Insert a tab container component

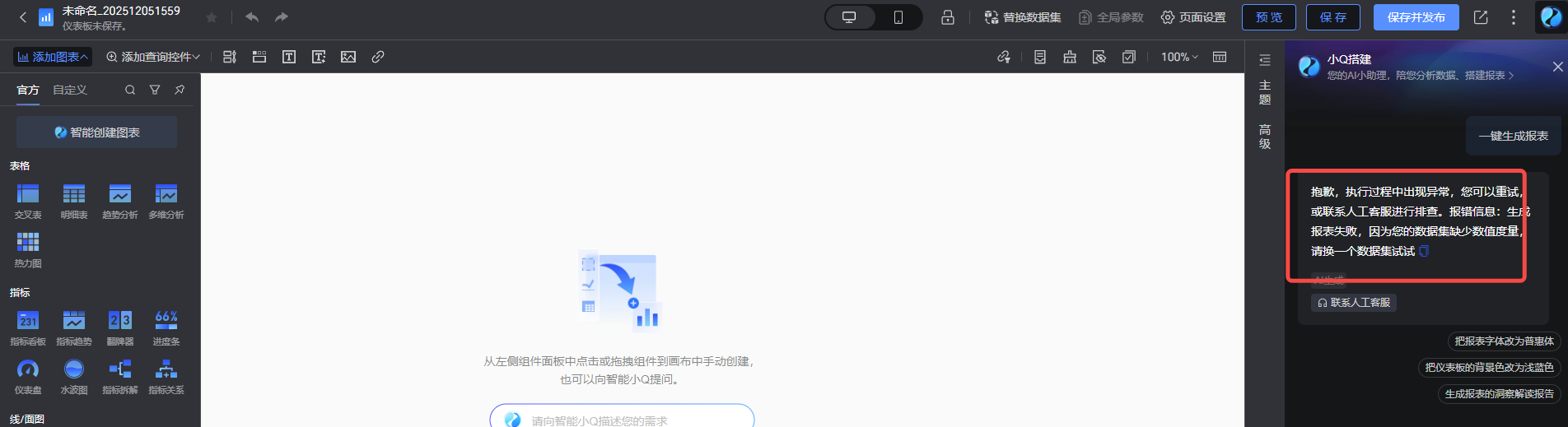[x=259, y=57]
